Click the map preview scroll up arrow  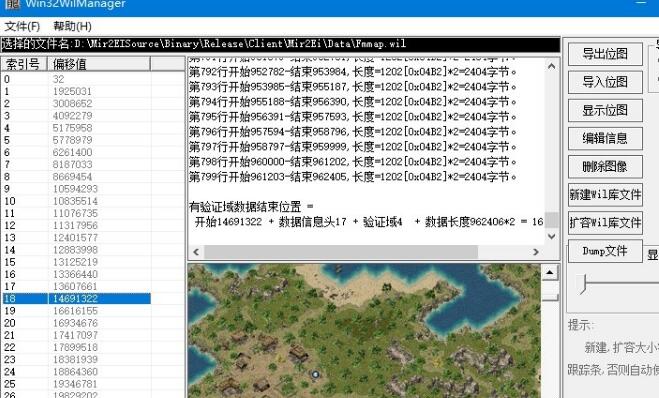549,272
